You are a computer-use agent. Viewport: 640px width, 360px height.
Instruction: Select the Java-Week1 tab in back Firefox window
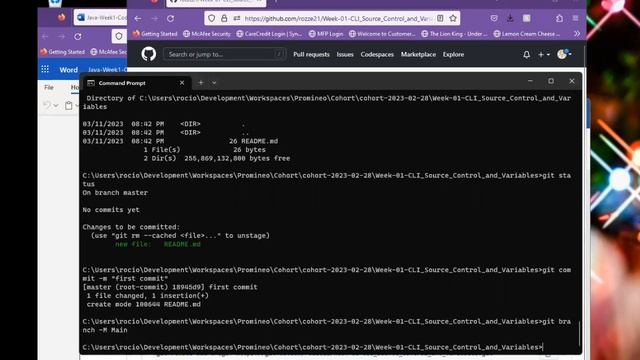point(101,18)
